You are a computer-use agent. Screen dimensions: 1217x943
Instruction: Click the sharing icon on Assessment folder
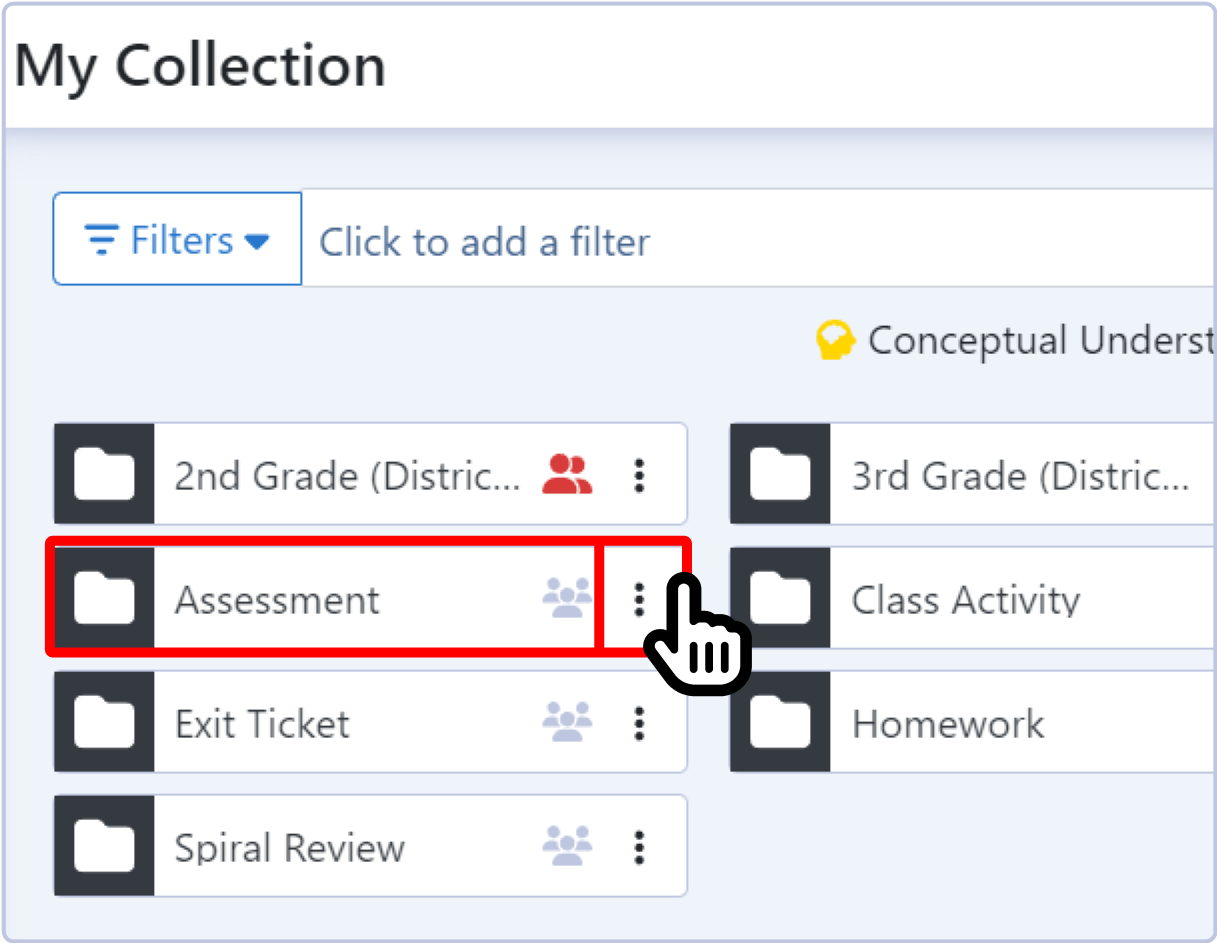tap(567, 598)
